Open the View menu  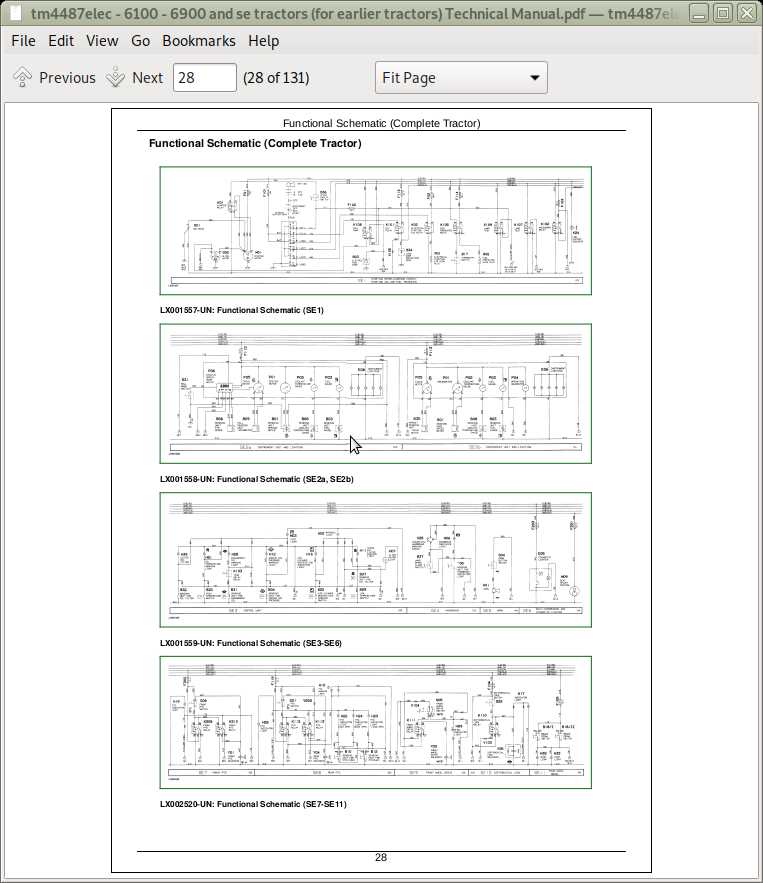pyautogui.click(x=102, y=41)
